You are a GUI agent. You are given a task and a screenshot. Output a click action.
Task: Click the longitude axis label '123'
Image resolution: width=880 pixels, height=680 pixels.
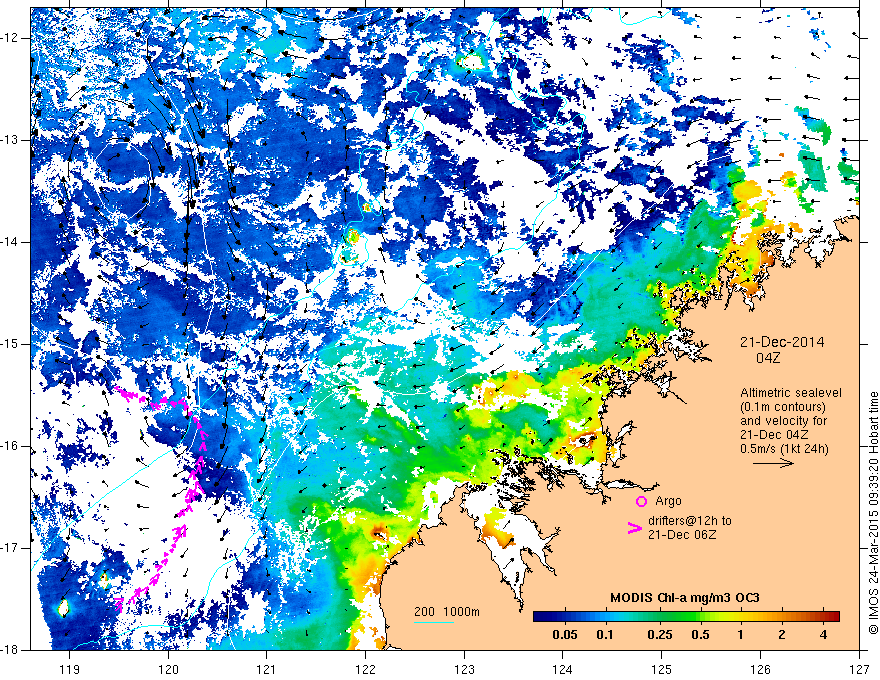point(464,669)
